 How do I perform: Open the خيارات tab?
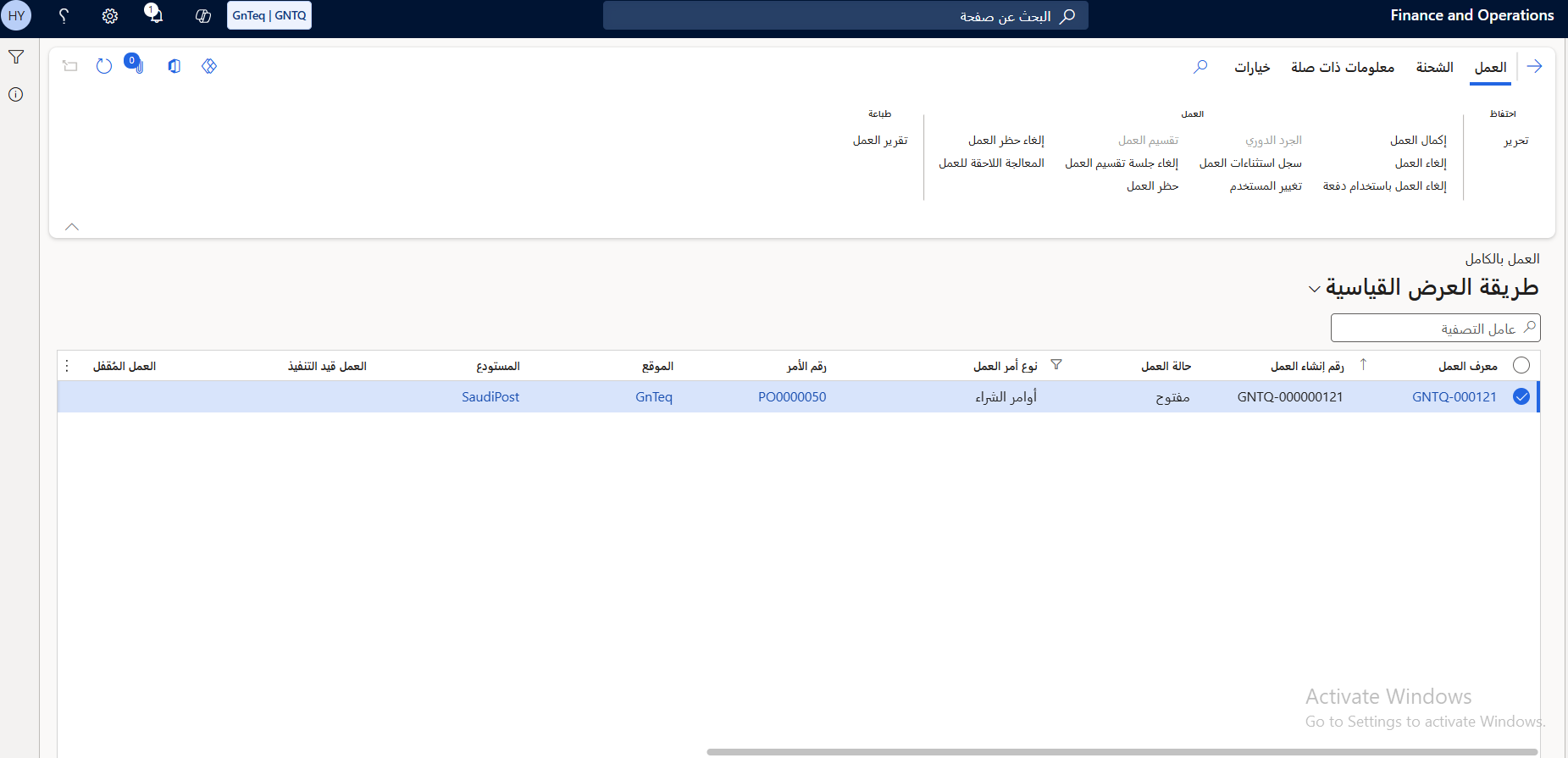pos(1252,68)
